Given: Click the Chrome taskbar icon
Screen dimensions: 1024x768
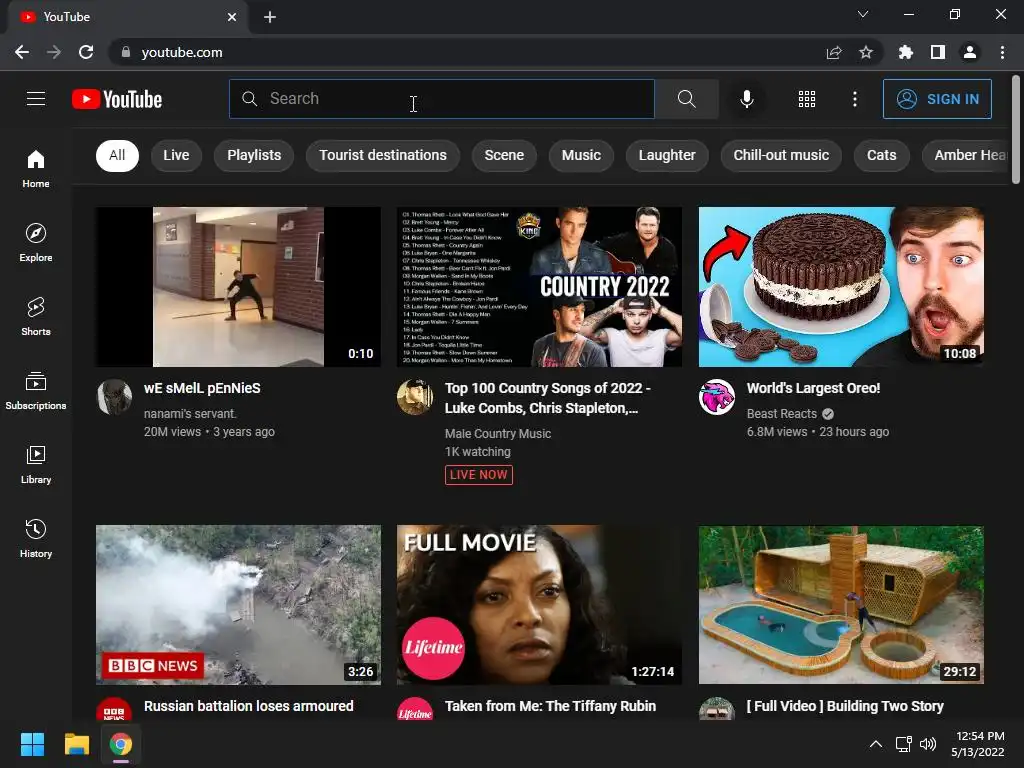Looking at the screenshot, I should click(x=121, y=744).
